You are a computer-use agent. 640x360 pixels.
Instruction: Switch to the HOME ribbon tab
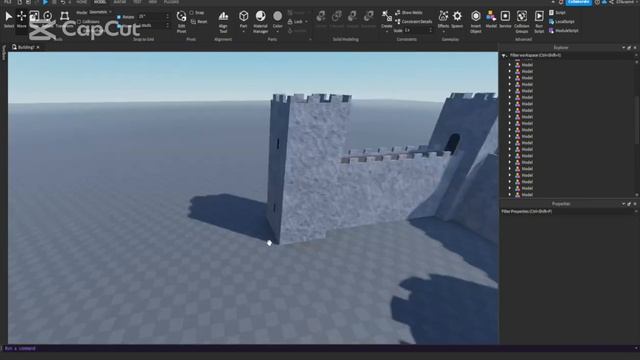click(81, 2)
